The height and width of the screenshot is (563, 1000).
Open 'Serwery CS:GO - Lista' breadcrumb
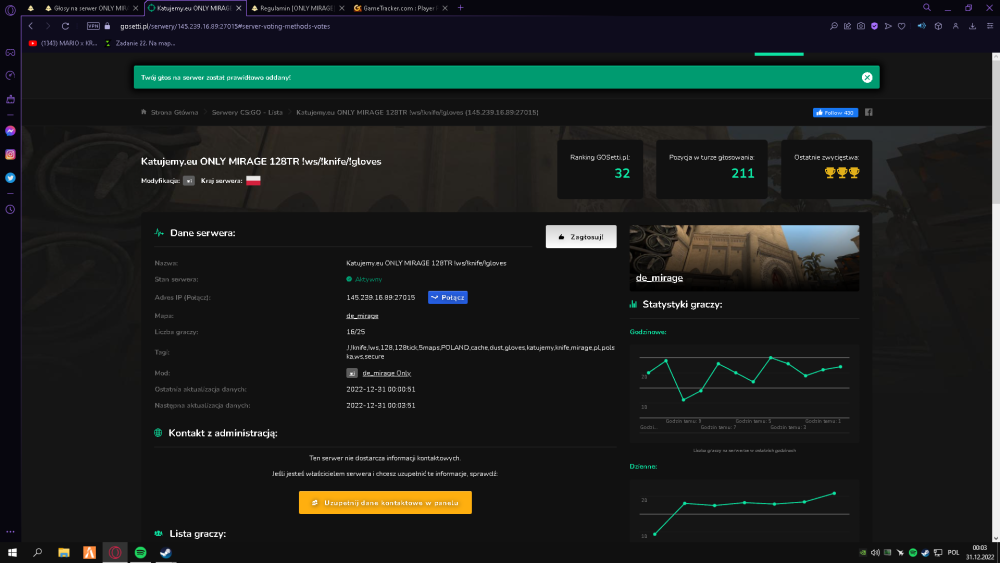click(x=247, y=112)
